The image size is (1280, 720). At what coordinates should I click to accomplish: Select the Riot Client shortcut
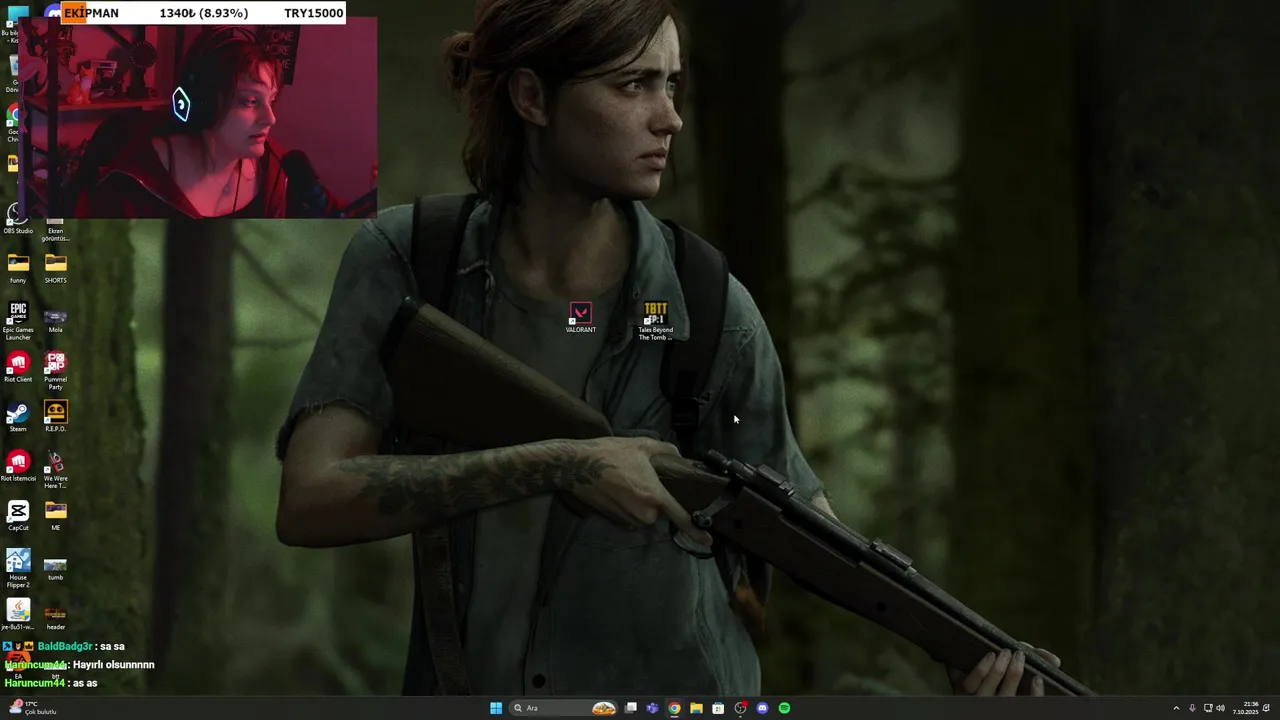[18, 367]
